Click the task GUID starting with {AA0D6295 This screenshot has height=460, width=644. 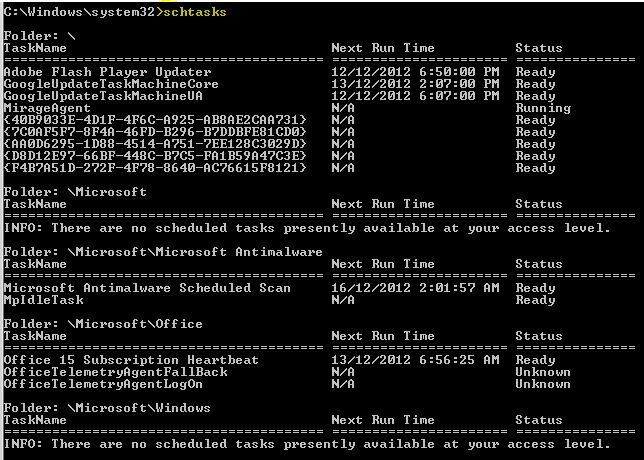tap(155, 144)
